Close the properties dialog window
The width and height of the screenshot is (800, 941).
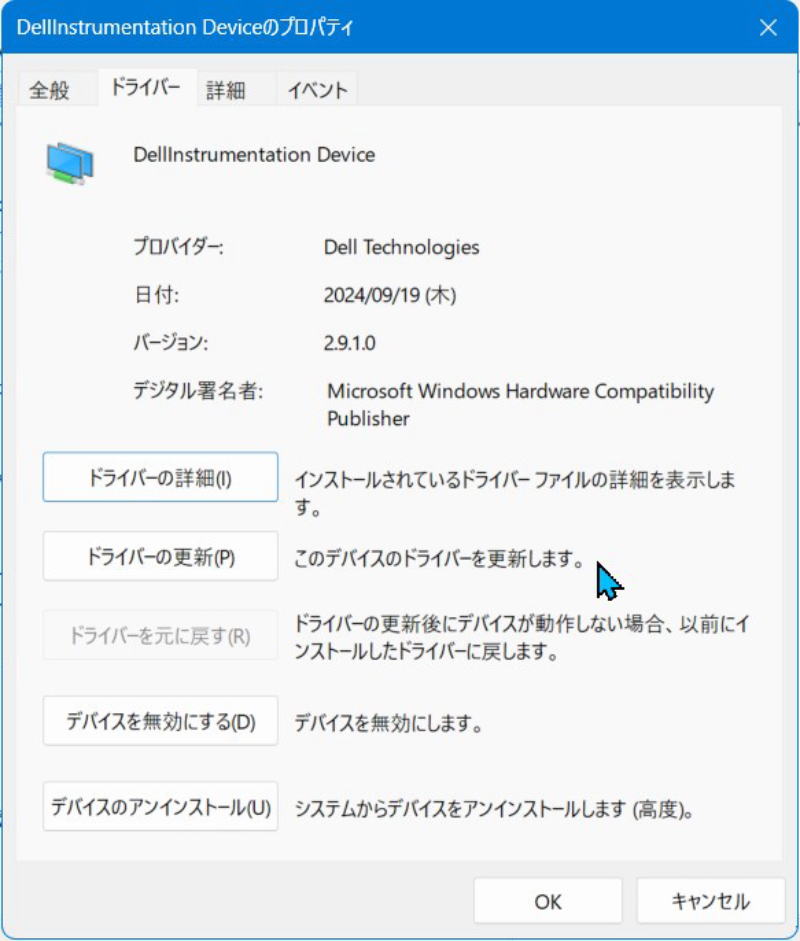768,27
